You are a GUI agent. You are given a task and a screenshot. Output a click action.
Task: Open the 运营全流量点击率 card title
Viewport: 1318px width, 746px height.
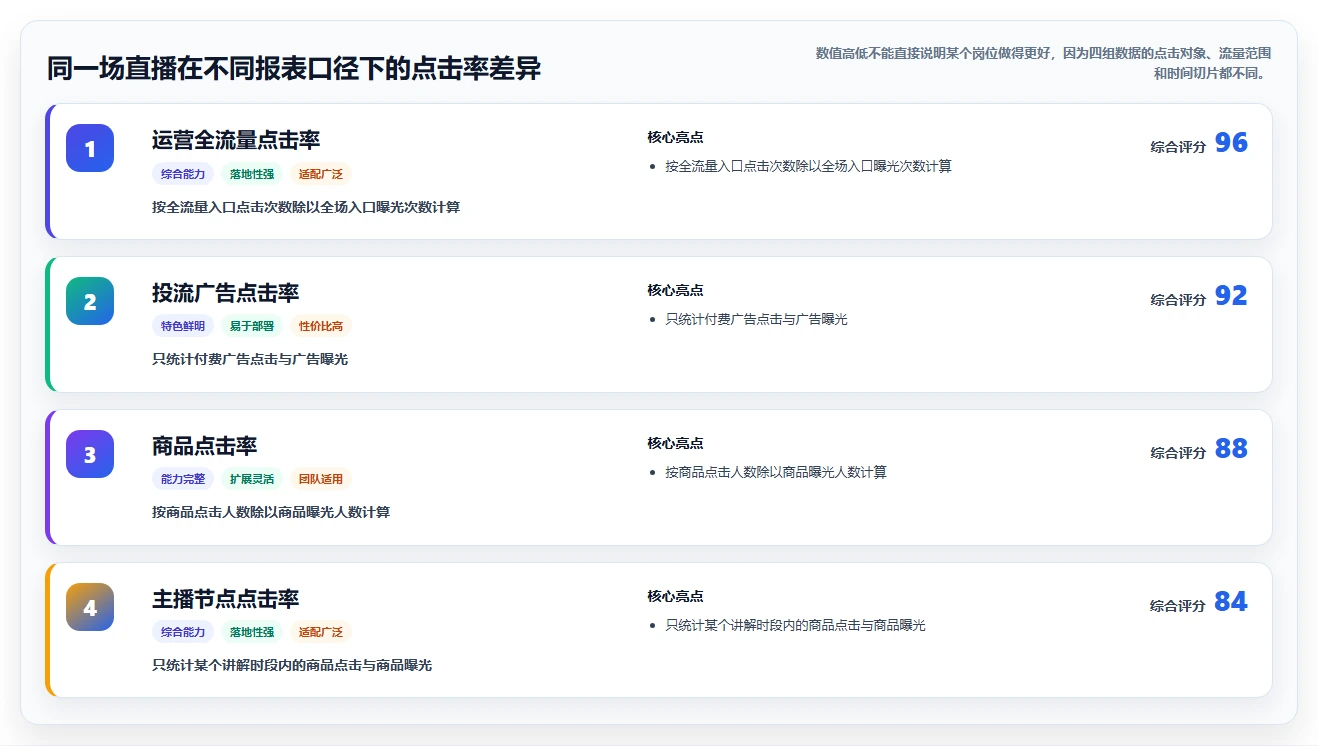(x=236, y=140)
